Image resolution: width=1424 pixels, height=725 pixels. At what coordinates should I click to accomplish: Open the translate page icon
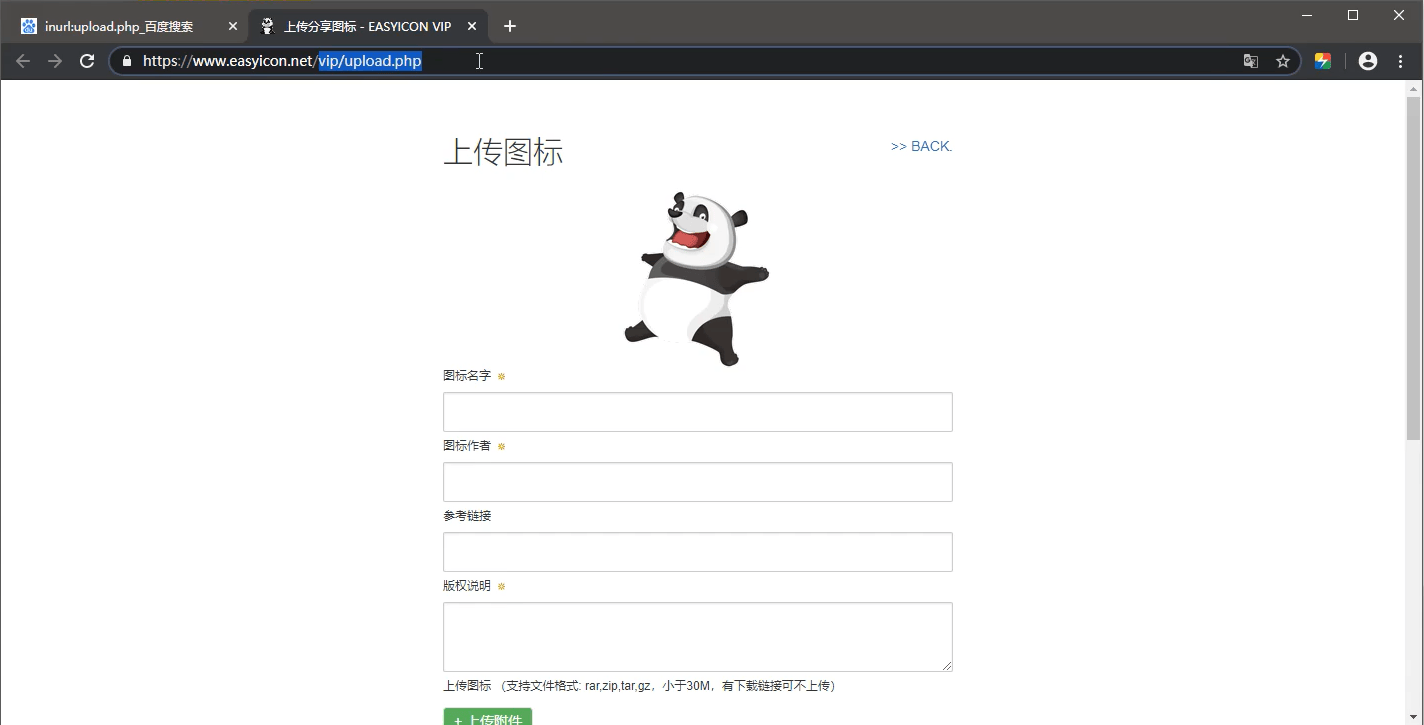click(1250, 61)
